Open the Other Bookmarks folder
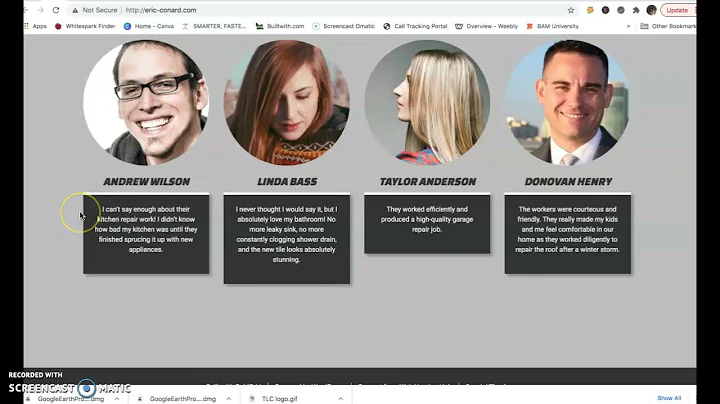Screen dimensions: 720x404 point(668,26)
